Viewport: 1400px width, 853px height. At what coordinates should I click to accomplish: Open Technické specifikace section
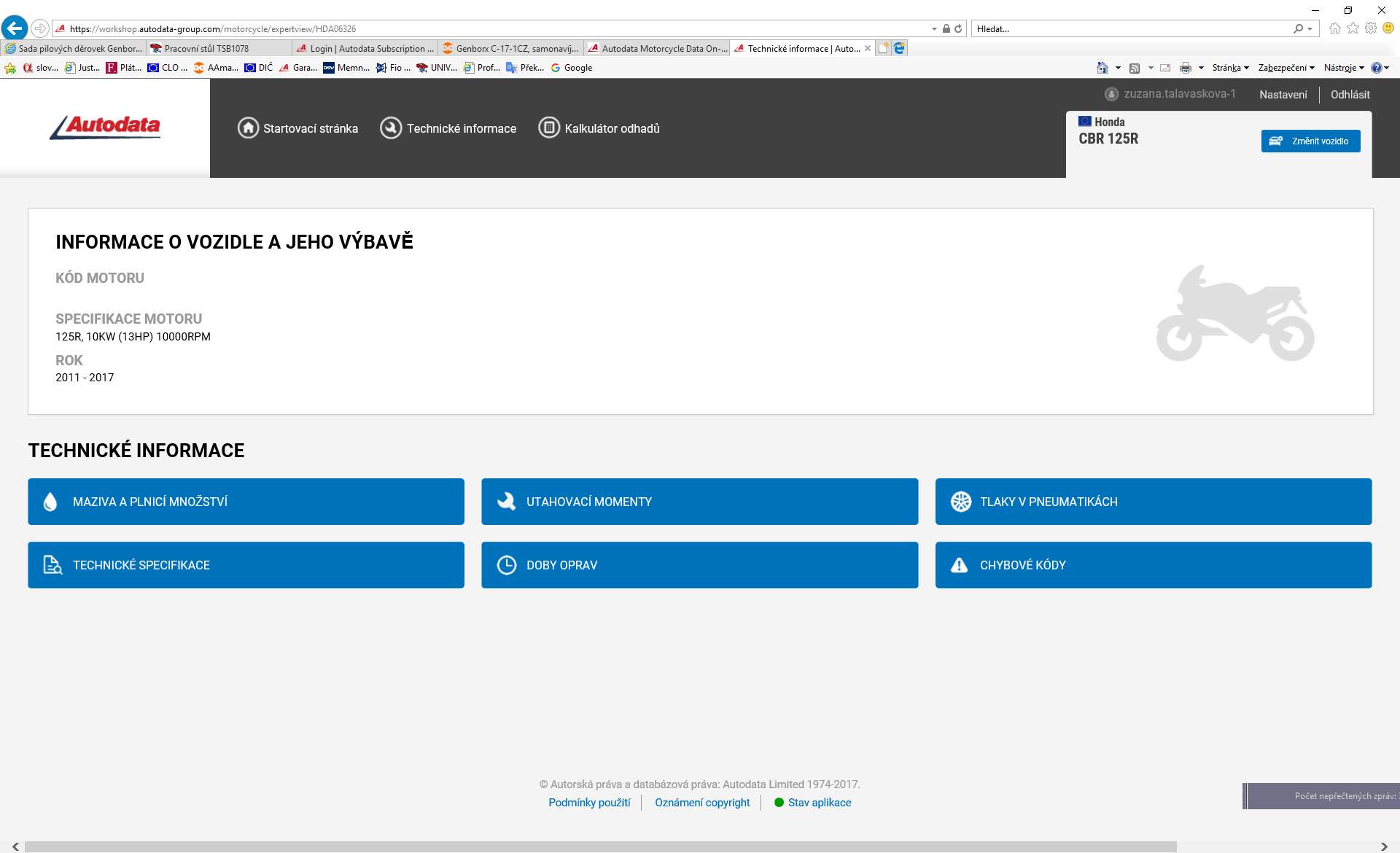(x=246, y=565)
